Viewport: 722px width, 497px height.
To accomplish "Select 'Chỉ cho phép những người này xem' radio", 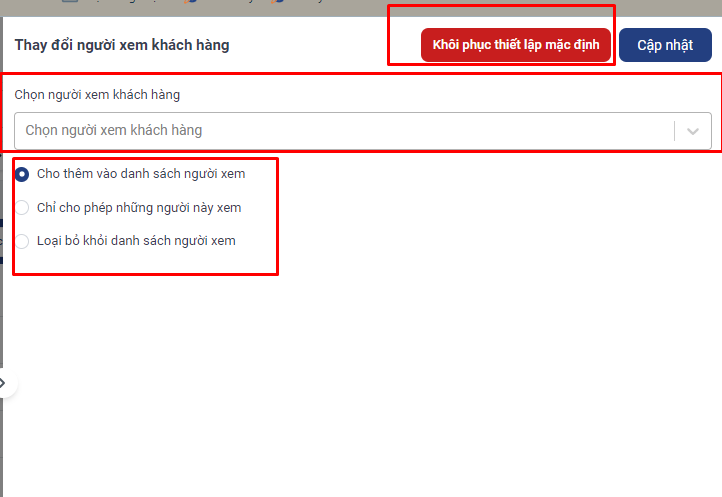I will click(x=22, y=208).
